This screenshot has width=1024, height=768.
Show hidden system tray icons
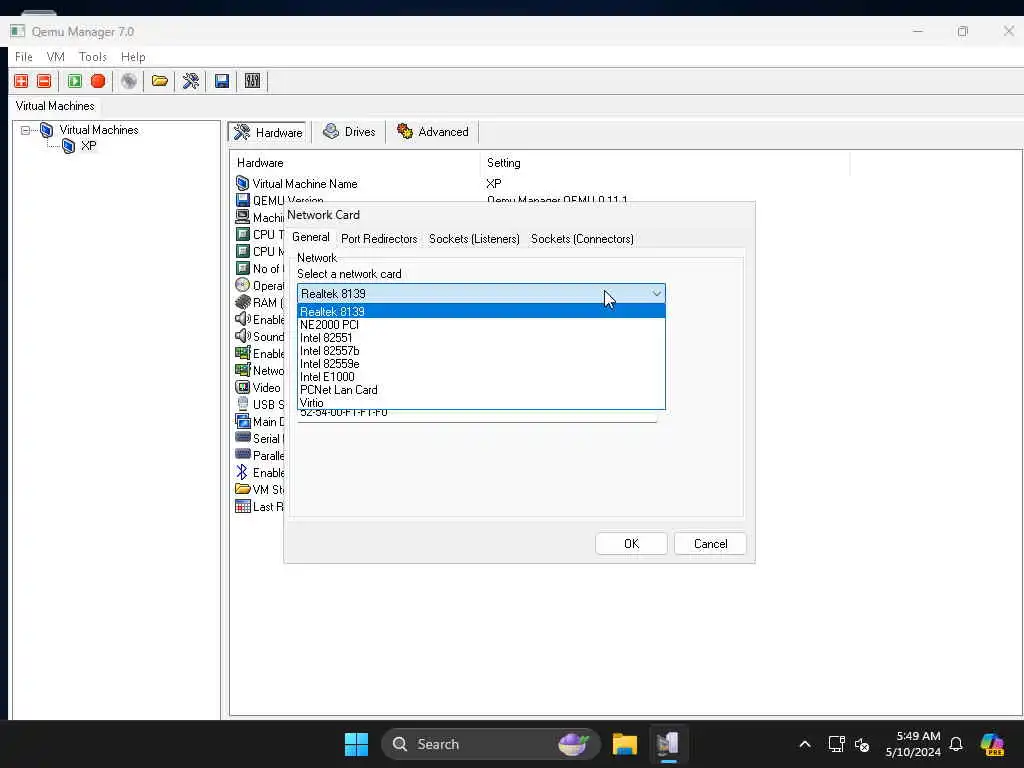pyautogui.click(x=805, y=744)
